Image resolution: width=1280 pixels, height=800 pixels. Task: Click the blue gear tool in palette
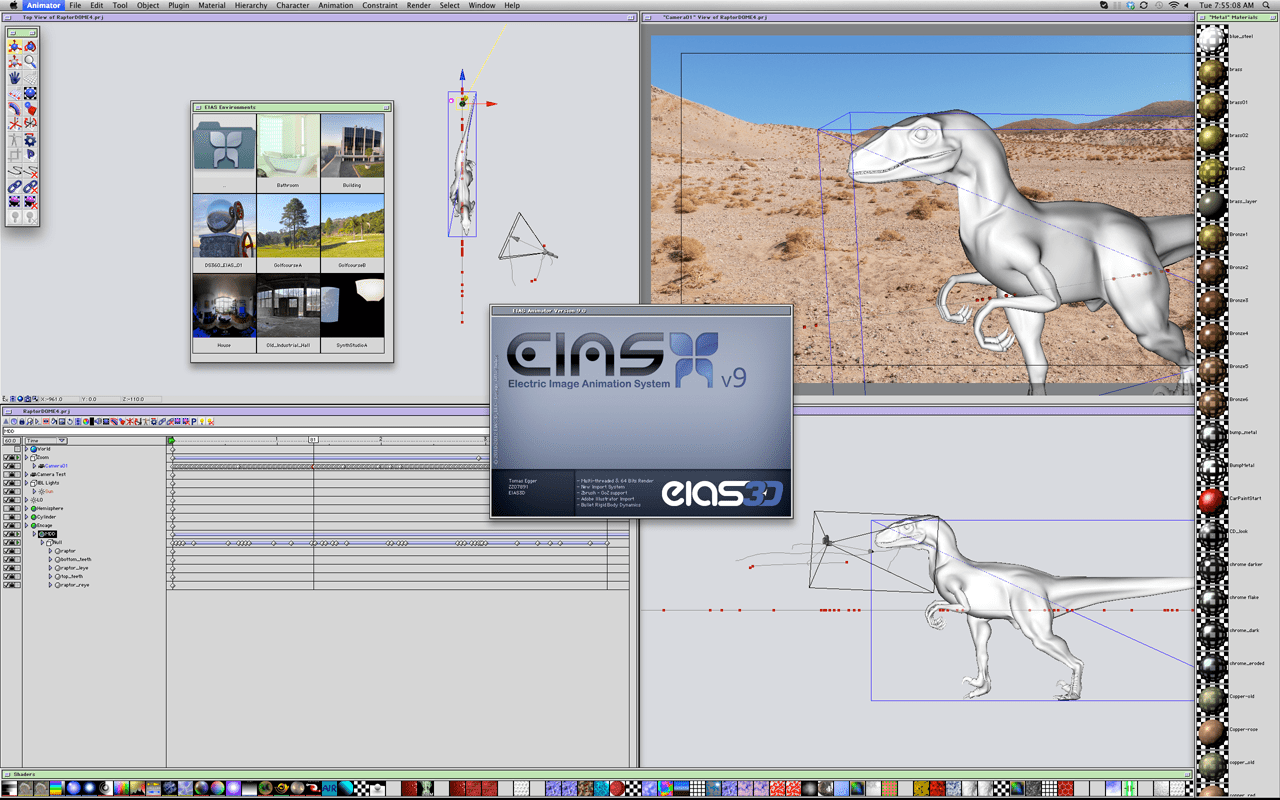coord(30,140)
